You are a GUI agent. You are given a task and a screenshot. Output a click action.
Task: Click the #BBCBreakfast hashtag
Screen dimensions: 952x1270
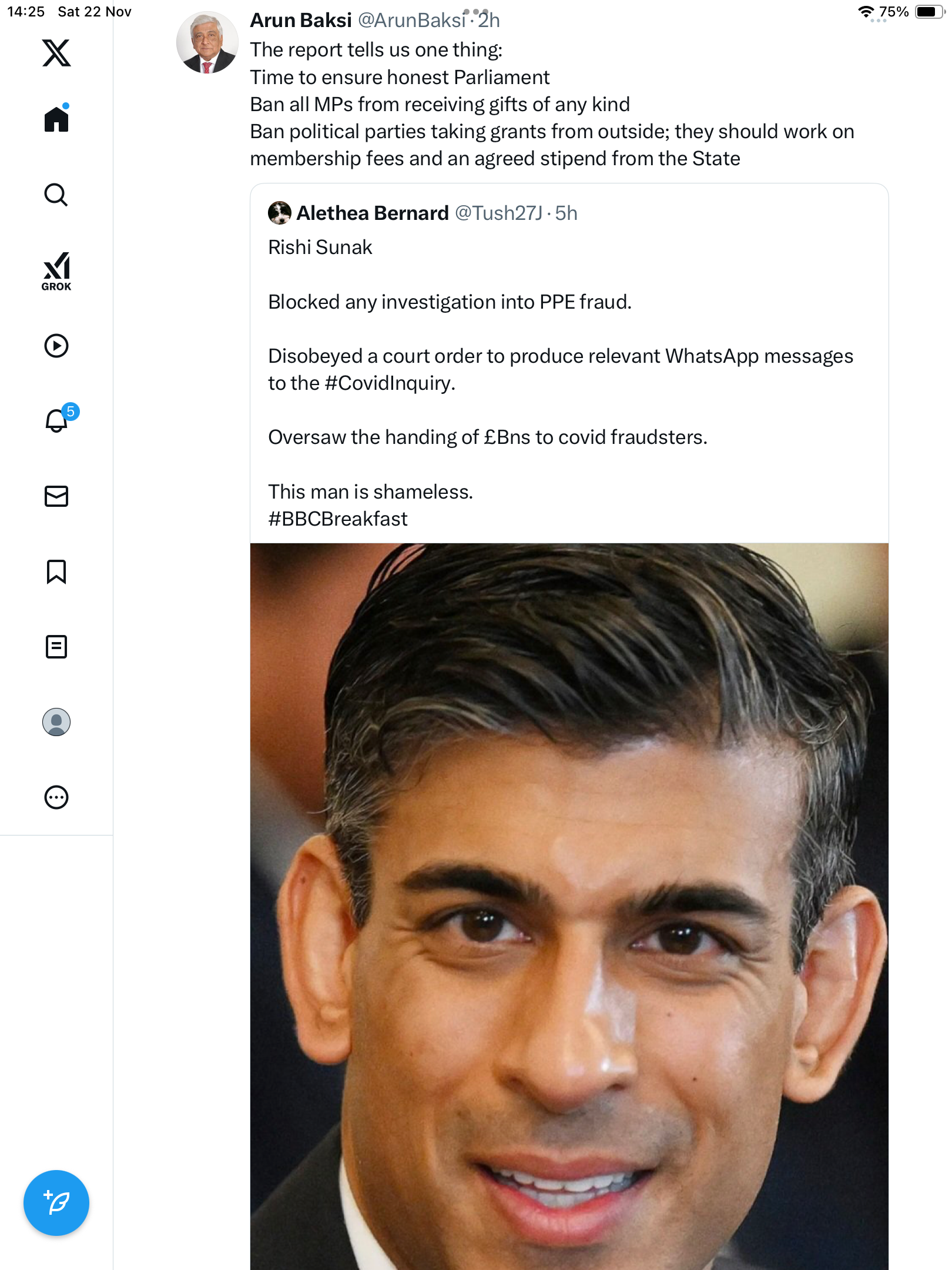[x=338, y=519]
